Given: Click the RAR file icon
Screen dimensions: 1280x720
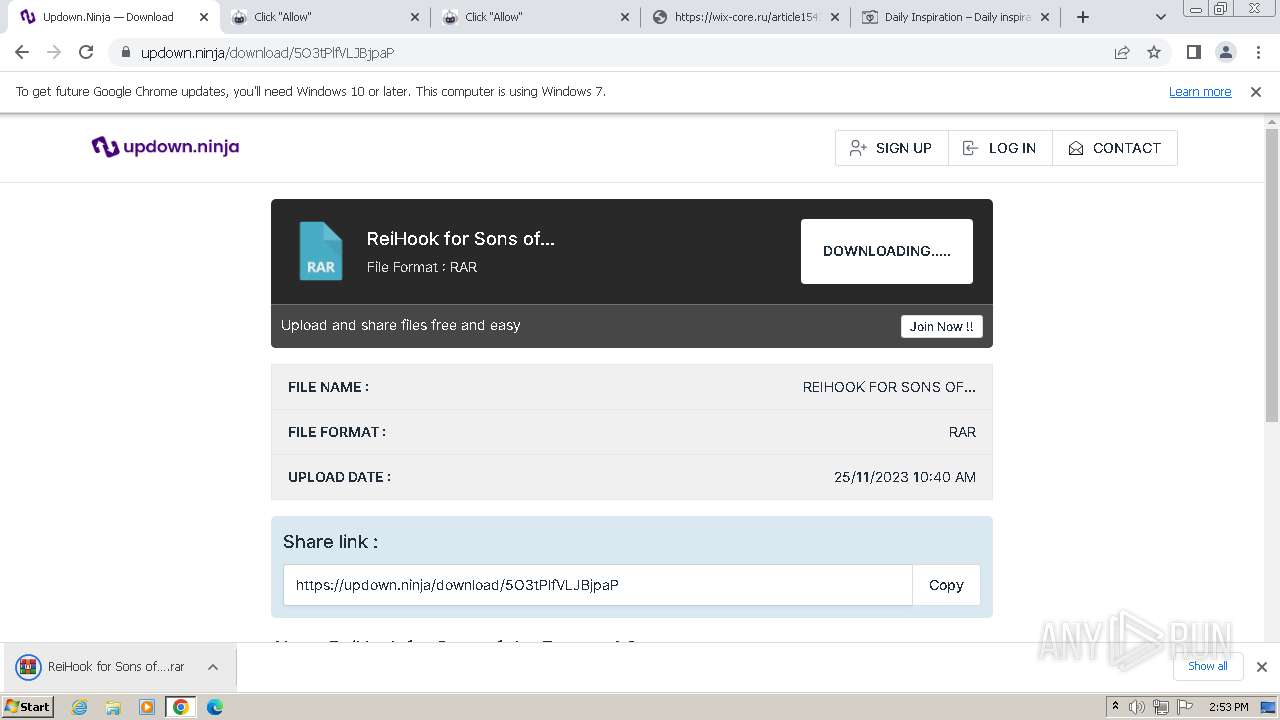Looking at the screenshot, I should click(321, 251).
